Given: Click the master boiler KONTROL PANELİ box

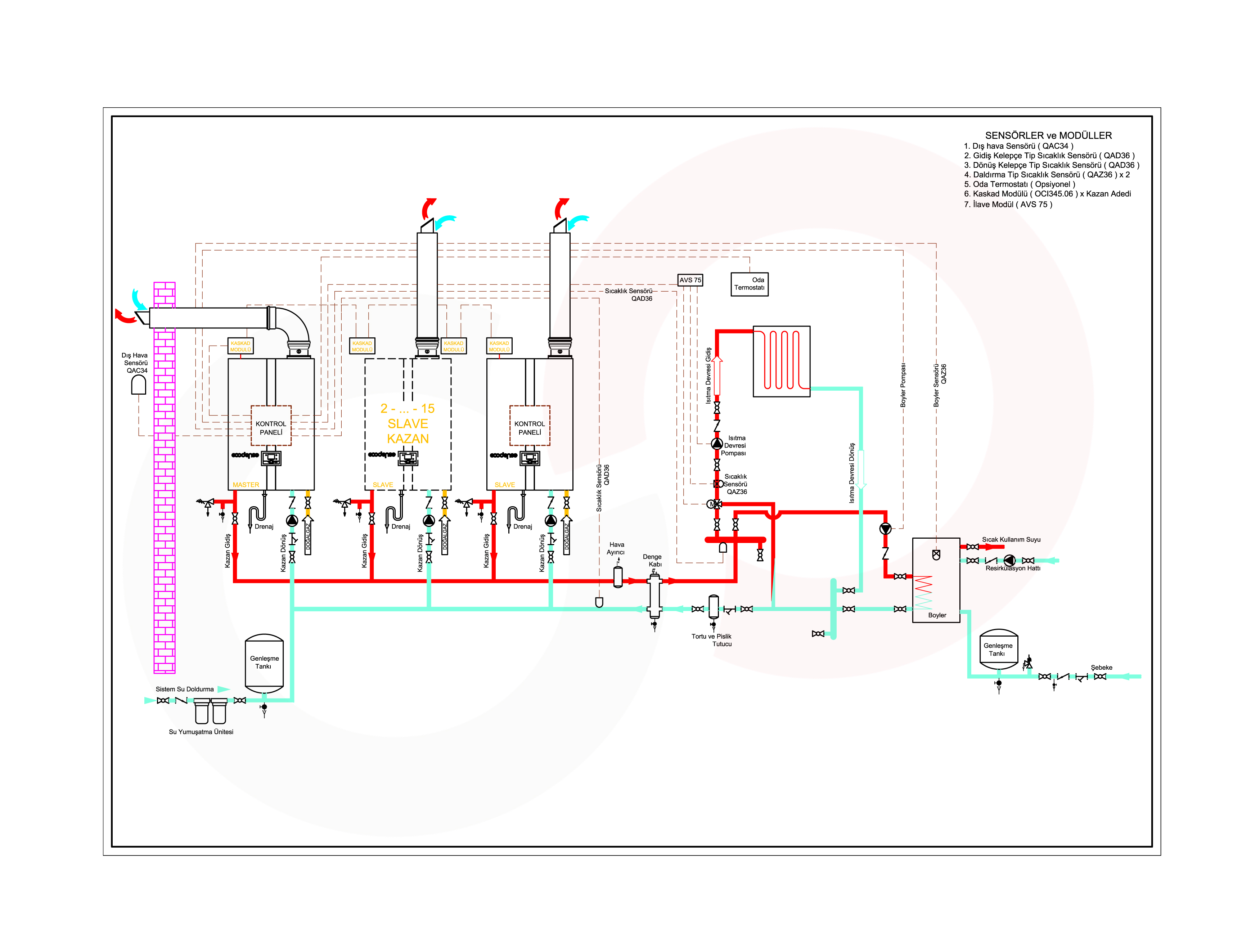Looking at the screenshot, I should [271, 426].
